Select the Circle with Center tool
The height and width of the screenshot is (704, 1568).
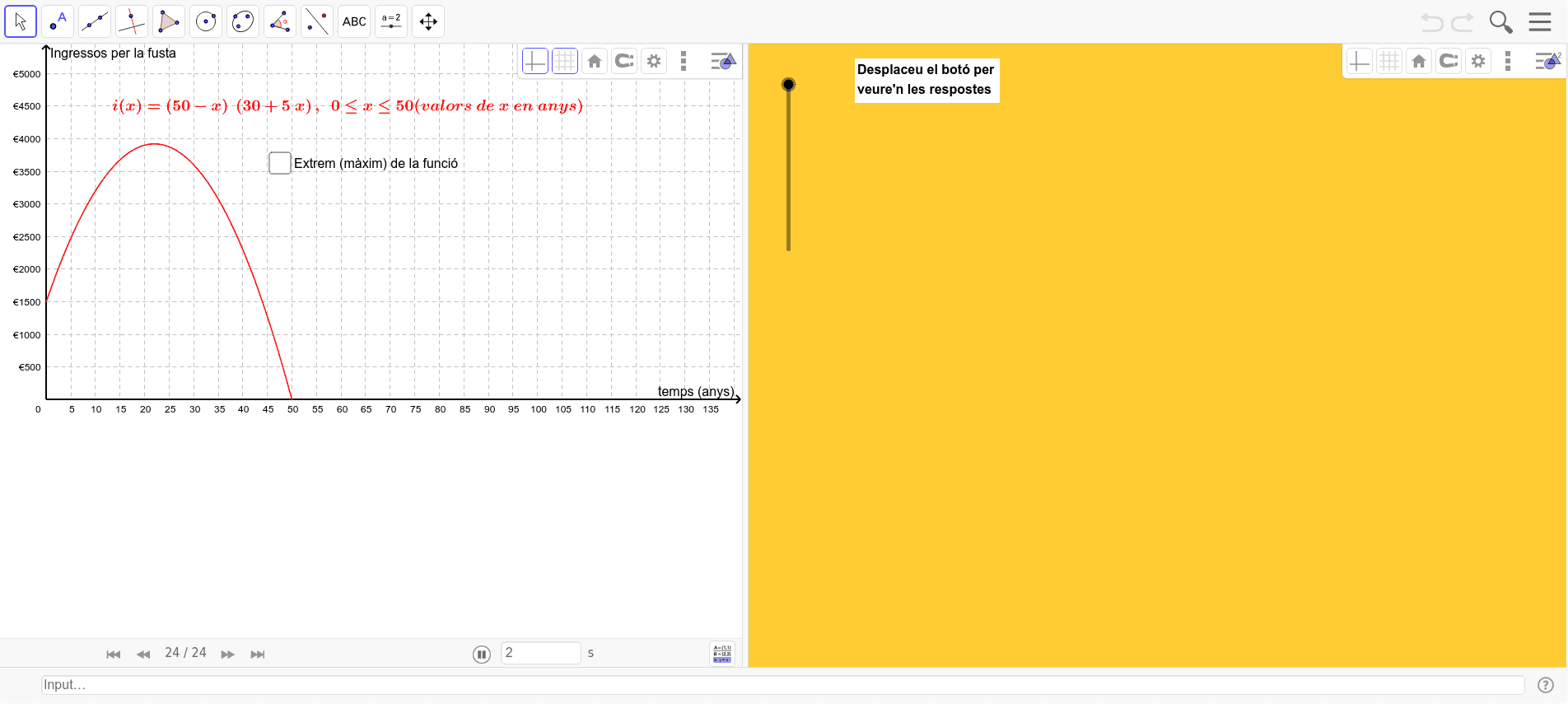click(206, 21)
